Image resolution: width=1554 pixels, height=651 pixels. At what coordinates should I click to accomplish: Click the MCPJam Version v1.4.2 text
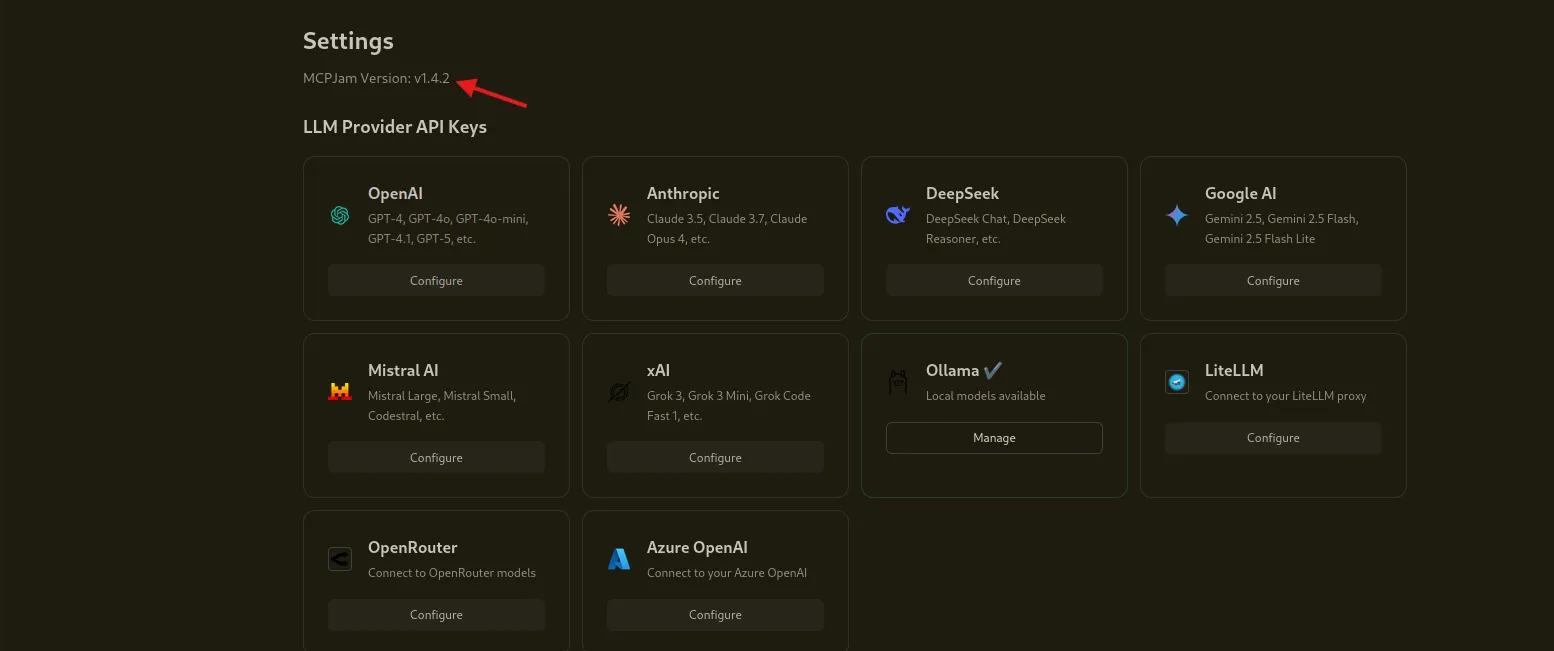pos(377,78)
